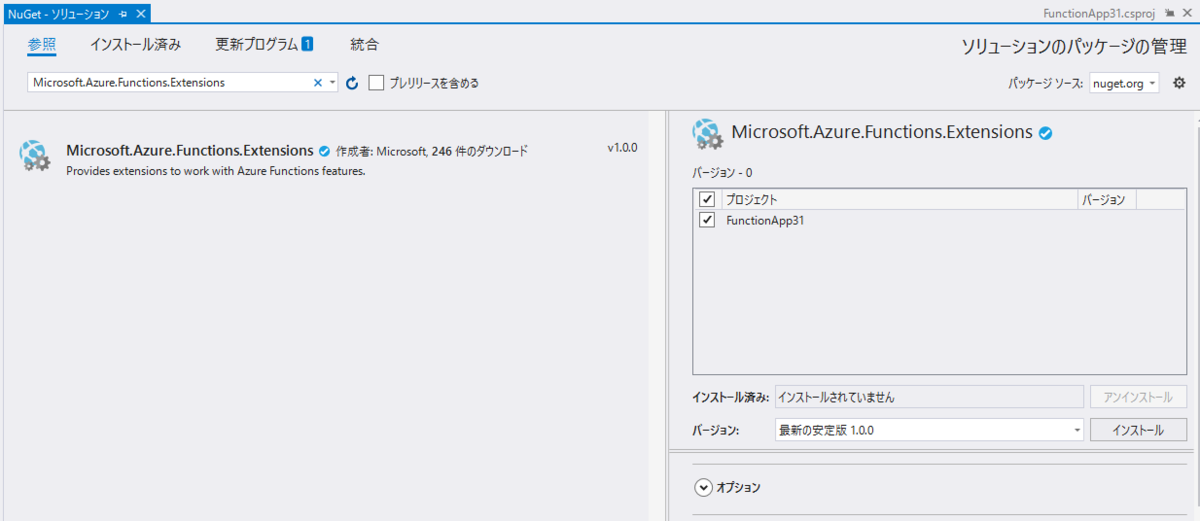Open NuGet settings gear icon
1200x521 pixels.
[1179, 83]
